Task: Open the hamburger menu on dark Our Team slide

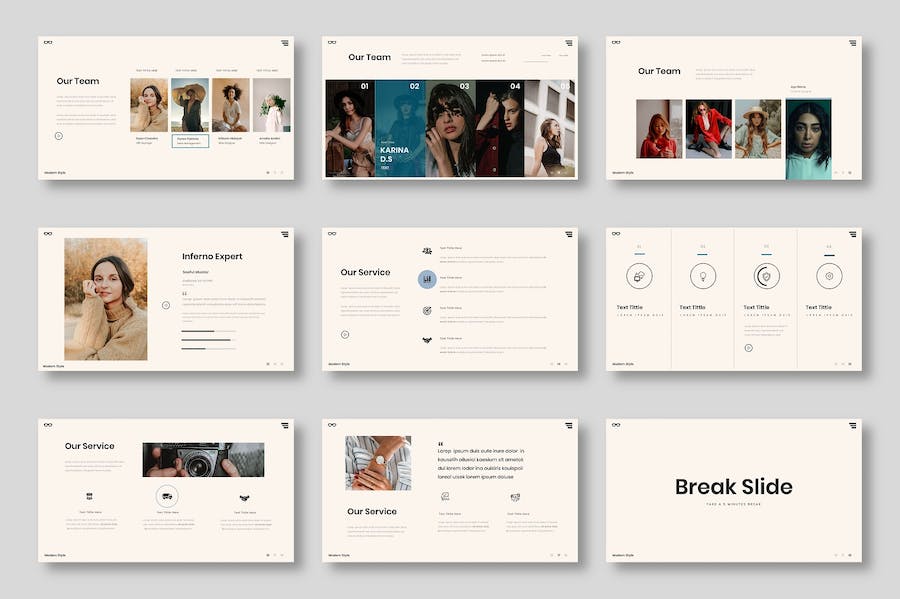Action: (569, 43)
